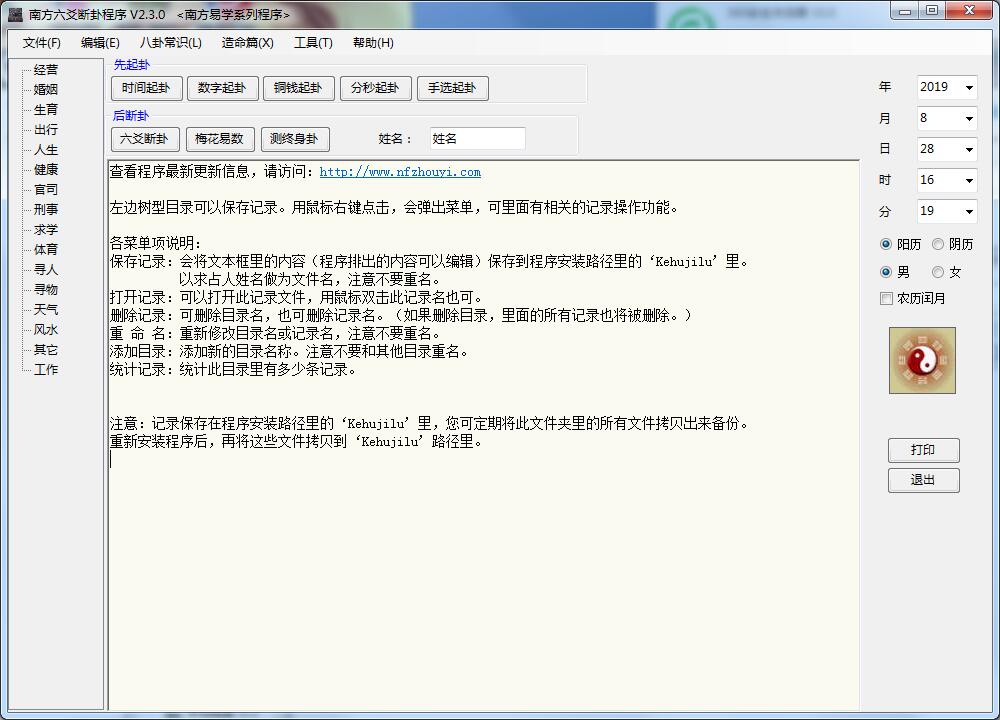This screenshot has height=720, width=1000.
Task: Click the 测终身卦 button
Action: click(x=295, y=139)
